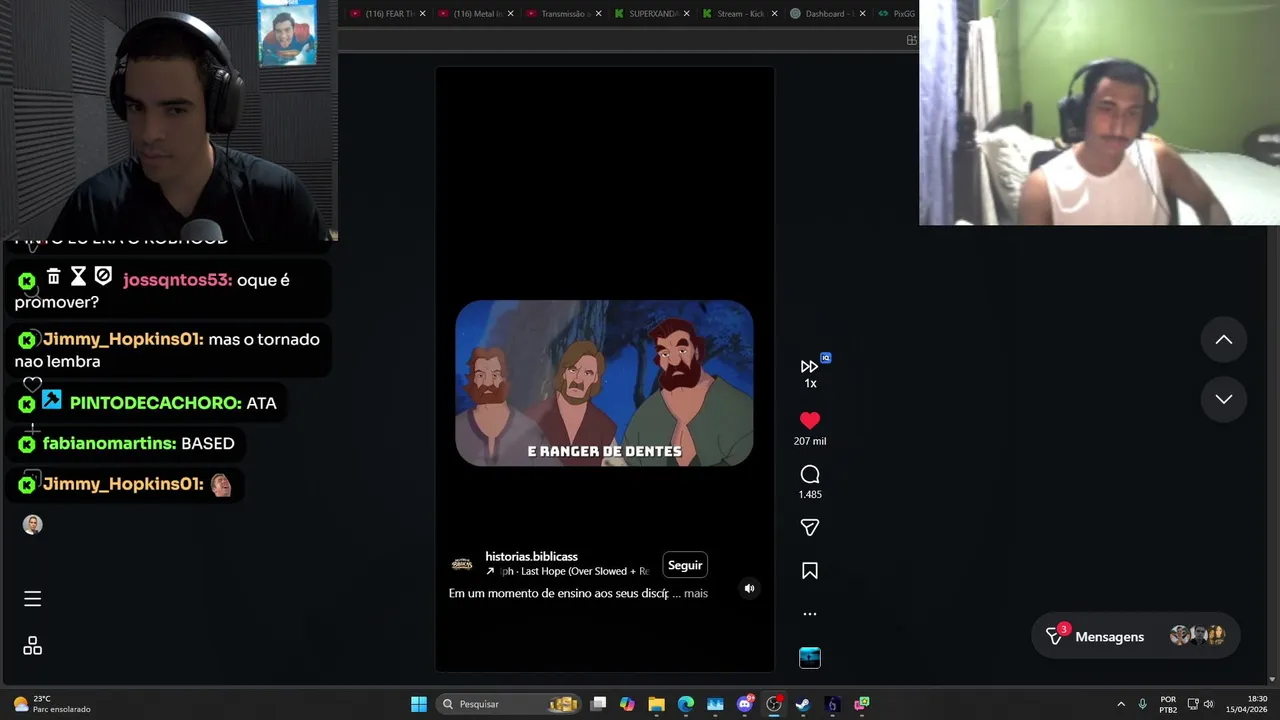Go to the previous reel with up chevron
Image resolution: width=1280 pixels, height=720 pixels.
(1223, 340)
